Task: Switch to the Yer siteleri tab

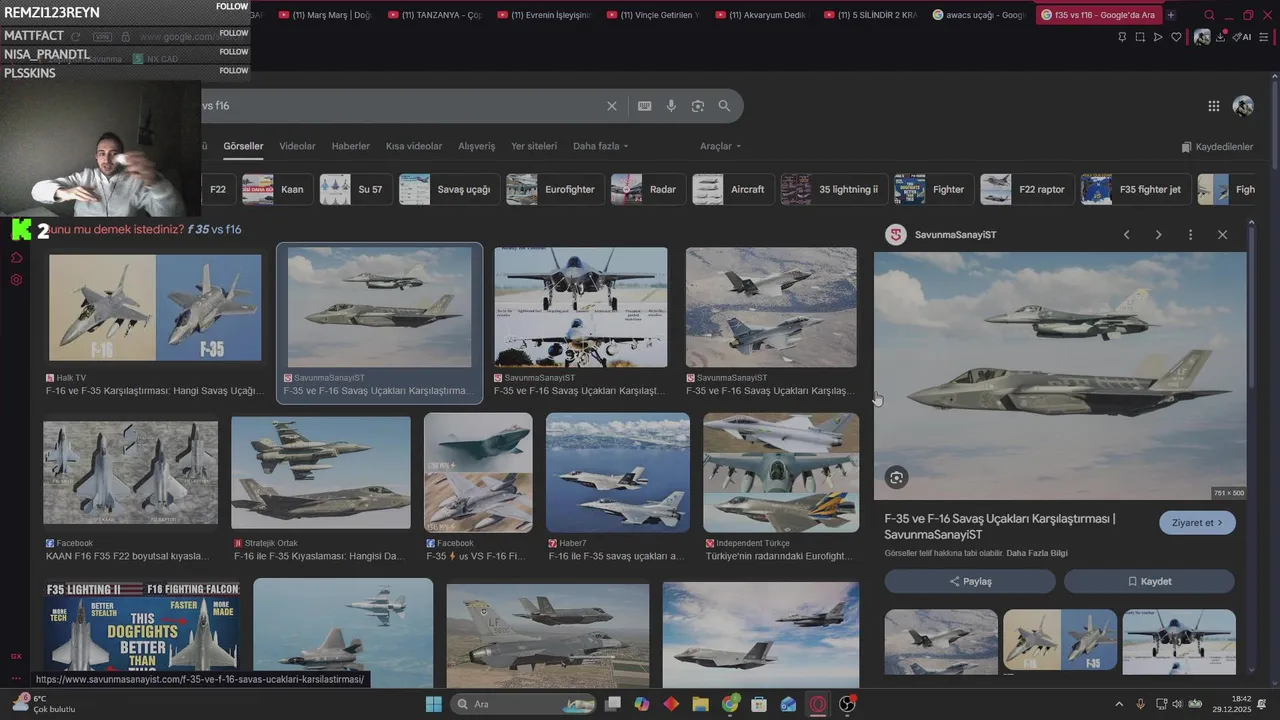Action: (x=534, y=146)
